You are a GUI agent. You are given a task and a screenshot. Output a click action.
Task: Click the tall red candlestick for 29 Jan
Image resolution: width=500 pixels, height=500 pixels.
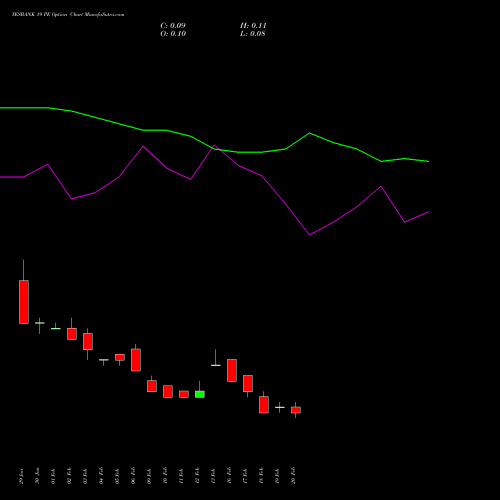(24, 302)
